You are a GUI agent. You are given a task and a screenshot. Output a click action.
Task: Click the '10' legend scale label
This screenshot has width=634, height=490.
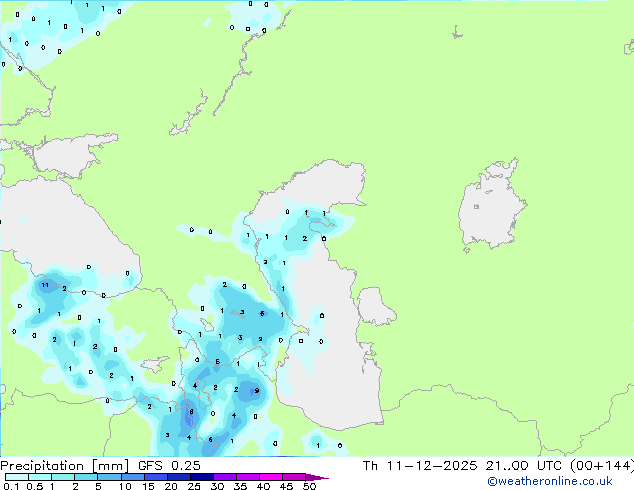(x=125, y=486)
